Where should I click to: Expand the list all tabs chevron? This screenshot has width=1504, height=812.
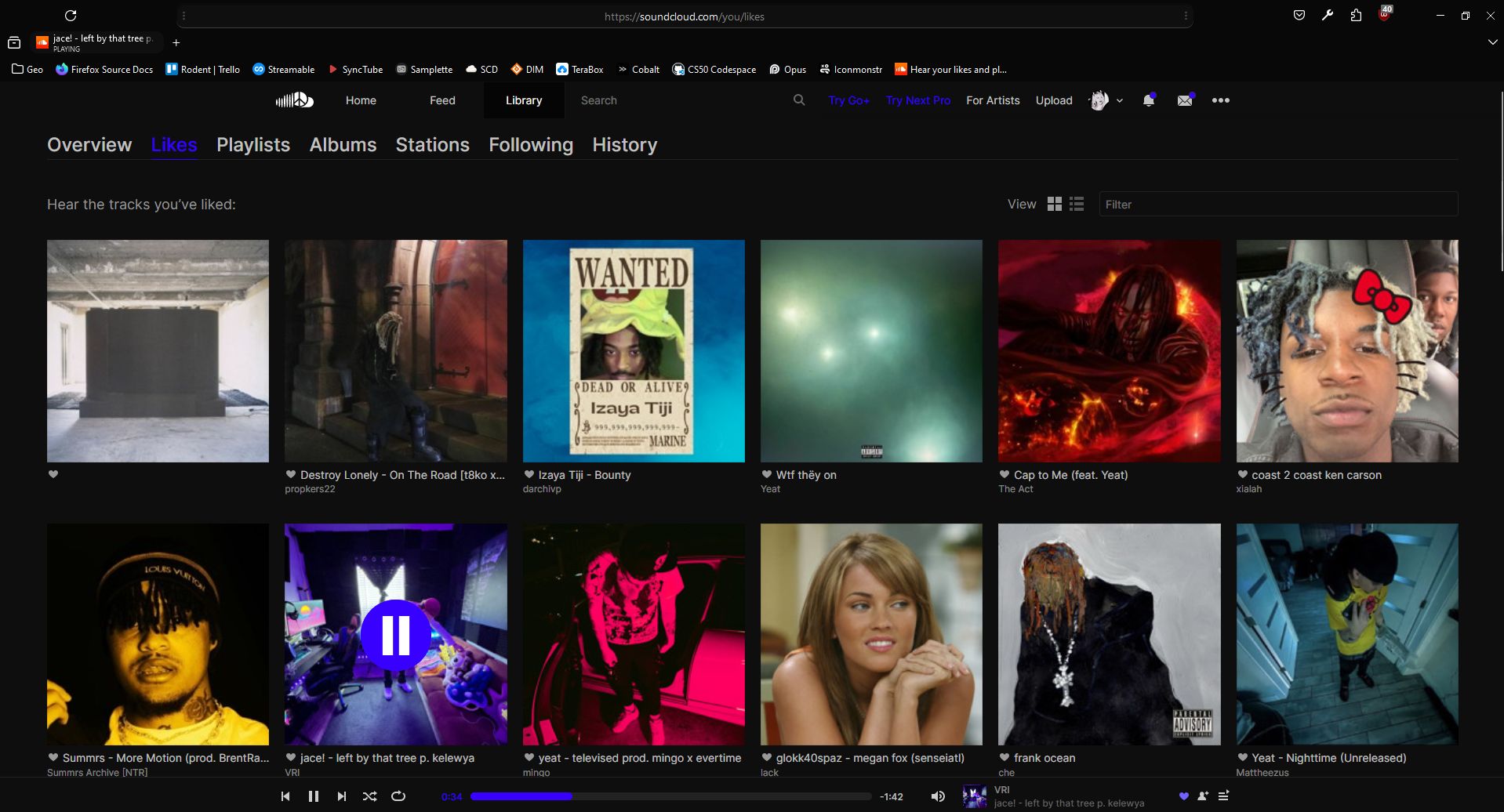pos(1492,42)
